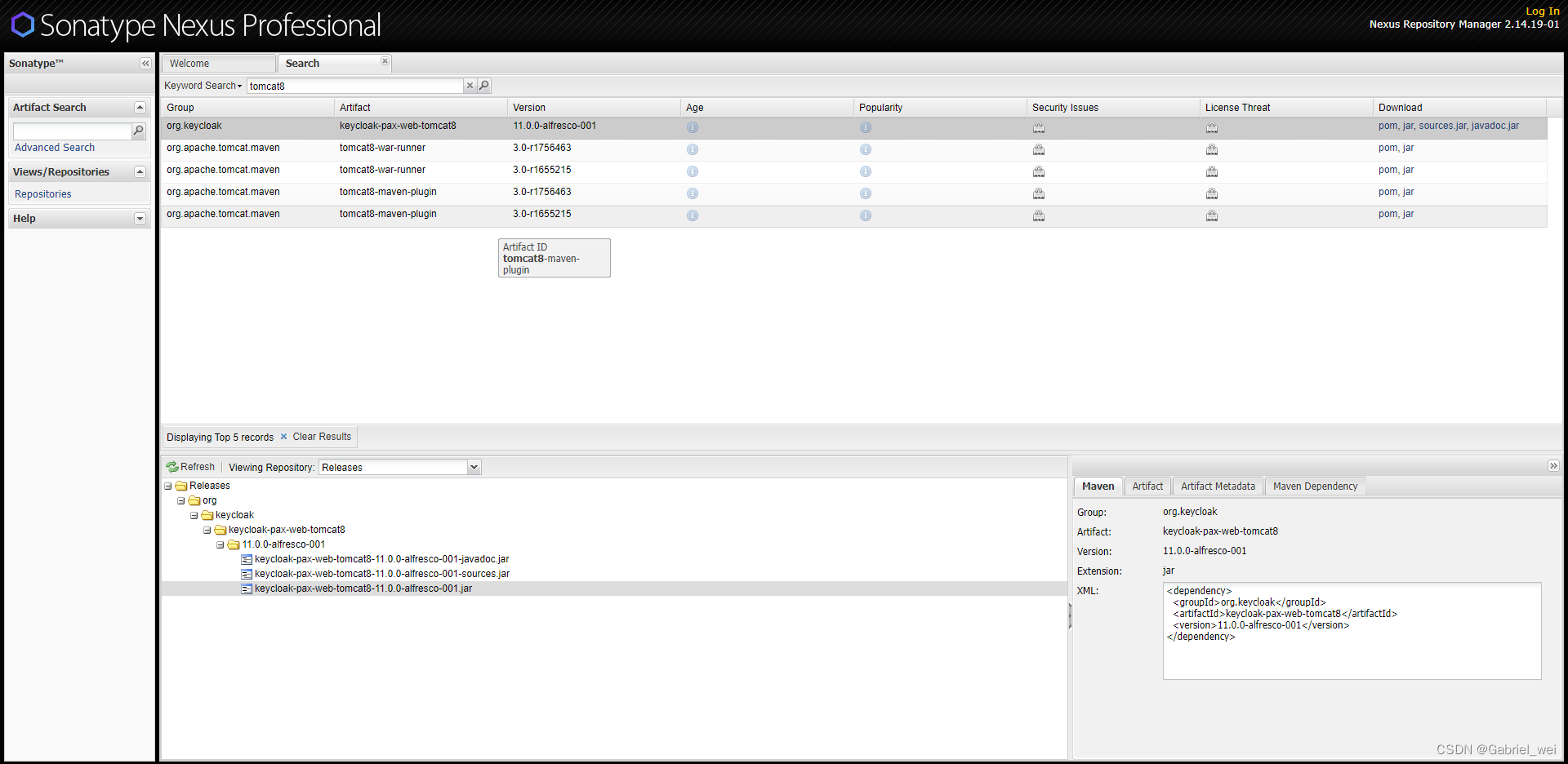Open Advanced Search link

point(55,148)
